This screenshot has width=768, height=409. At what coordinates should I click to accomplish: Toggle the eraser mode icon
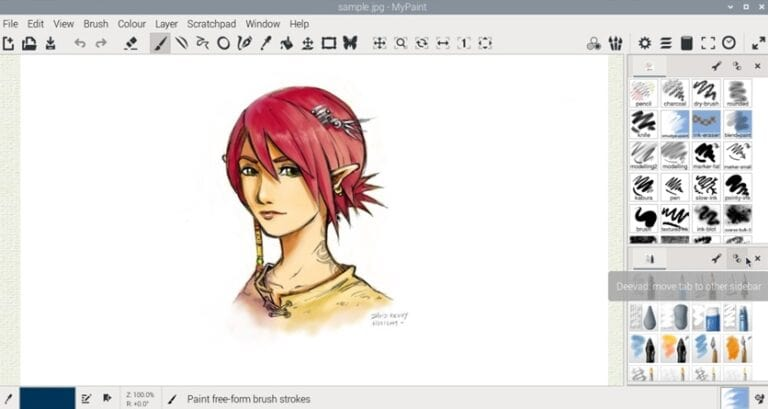(131, 43)
